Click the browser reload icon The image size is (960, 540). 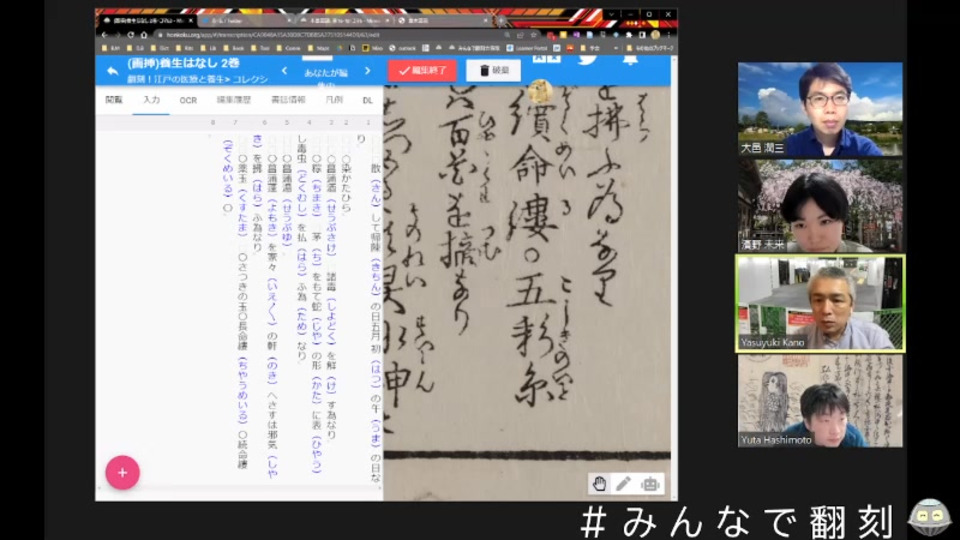130,35
